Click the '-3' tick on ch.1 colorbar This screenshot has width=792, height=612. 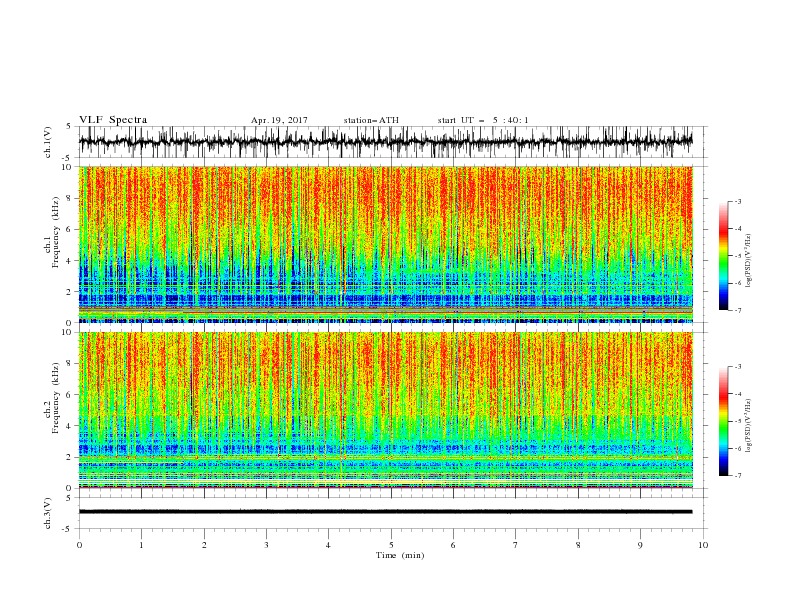coord(737,201)
